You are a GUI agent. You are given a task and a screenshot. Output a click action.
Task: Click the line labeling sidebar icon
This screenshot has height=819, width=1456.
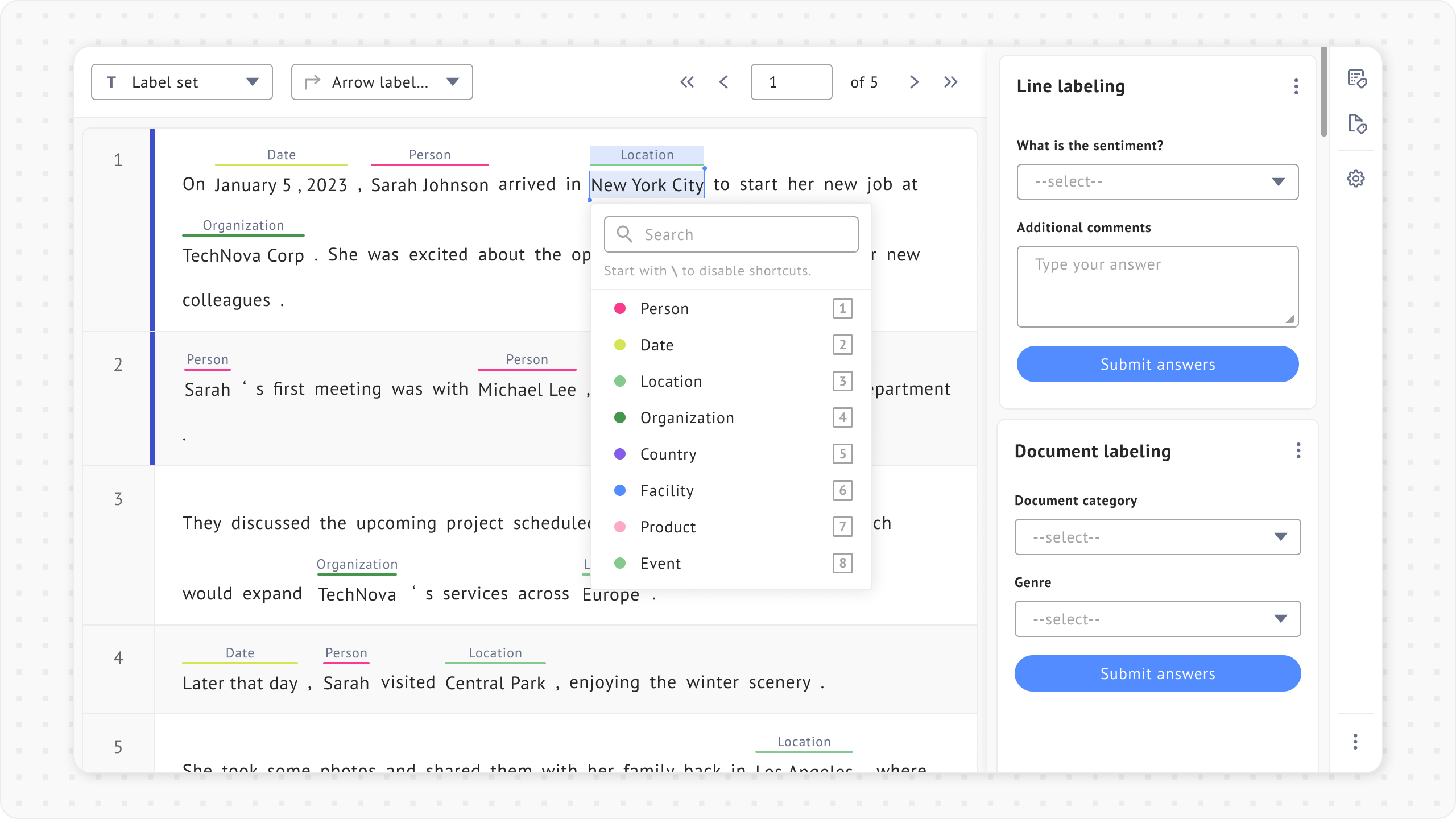pos(1356,78)
